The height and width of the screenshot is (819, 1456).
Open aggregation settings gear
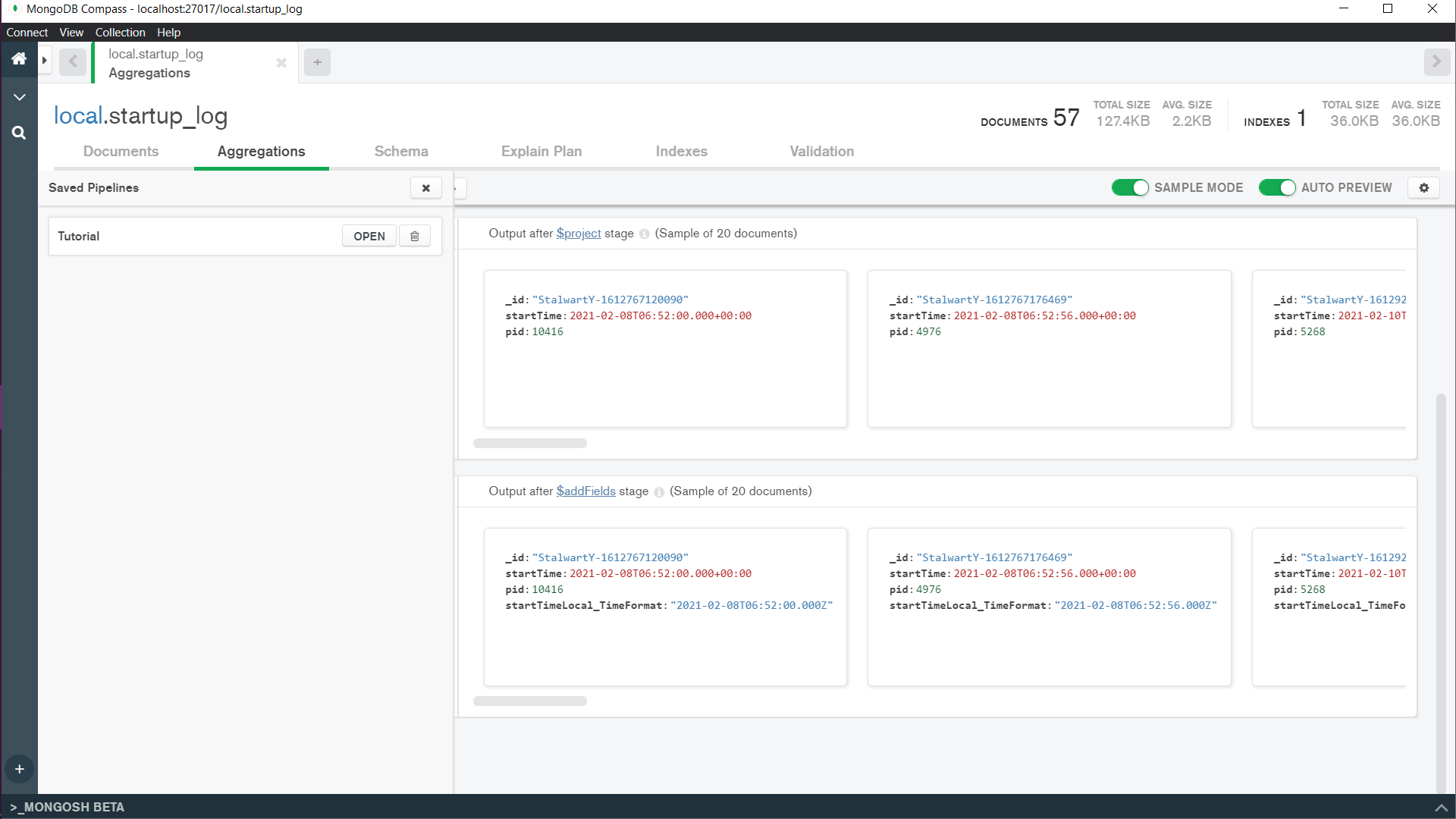pyautogui.click(x=1423, y=187)
